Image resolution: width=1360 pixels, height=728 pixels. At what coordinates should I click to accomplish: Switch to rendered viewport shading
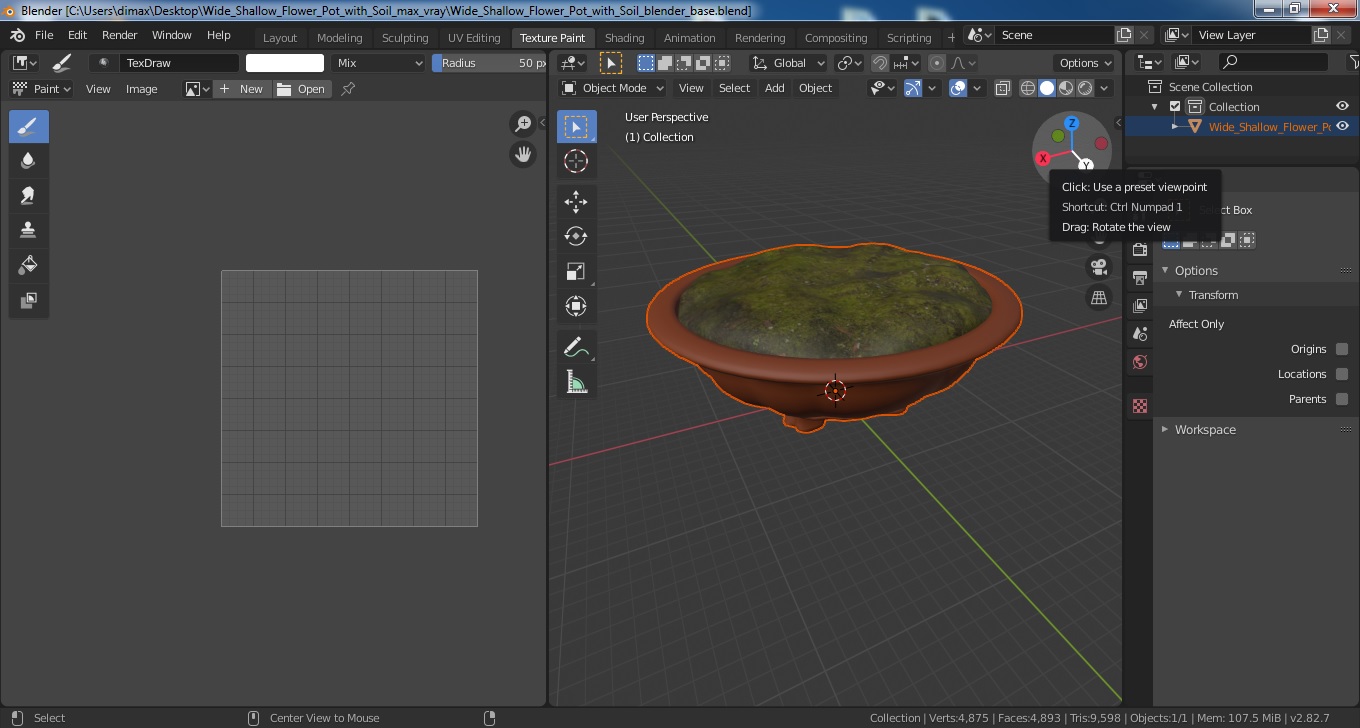tap(1085, 88)
